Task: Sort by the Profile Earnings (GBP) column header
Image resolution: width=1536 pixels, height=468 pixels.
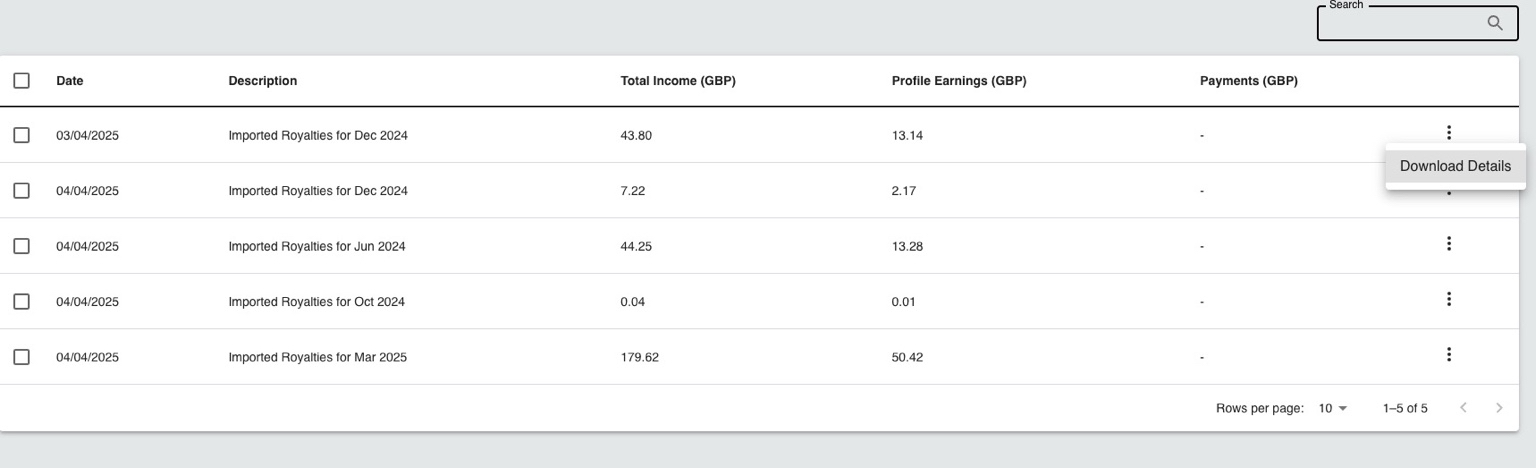Action: (x=959, y=81)
